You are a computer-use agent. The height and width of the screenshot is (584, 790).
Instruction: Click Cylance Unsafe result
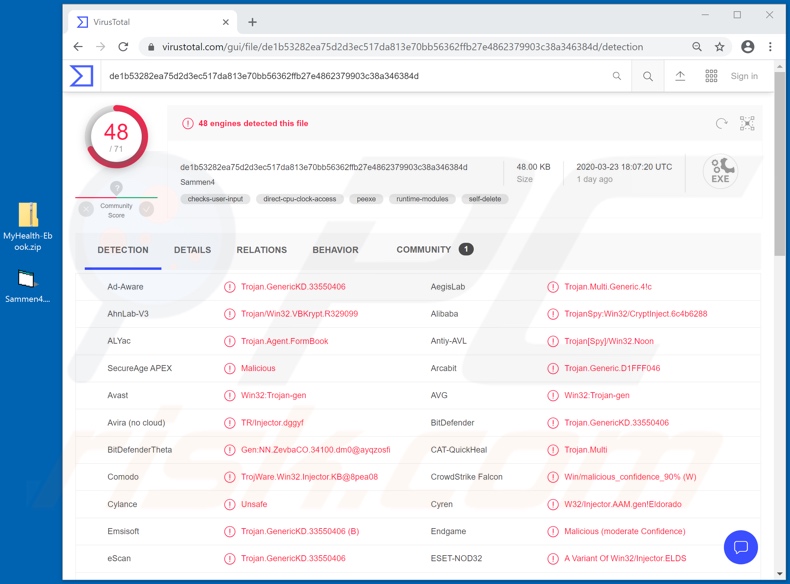coord(254,504)
